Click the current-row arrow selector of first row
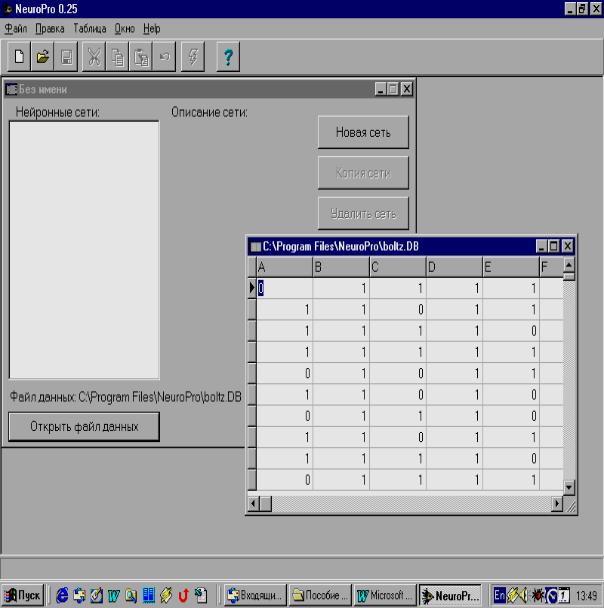The height and width of the screenshot is (608, 604). 252,288
